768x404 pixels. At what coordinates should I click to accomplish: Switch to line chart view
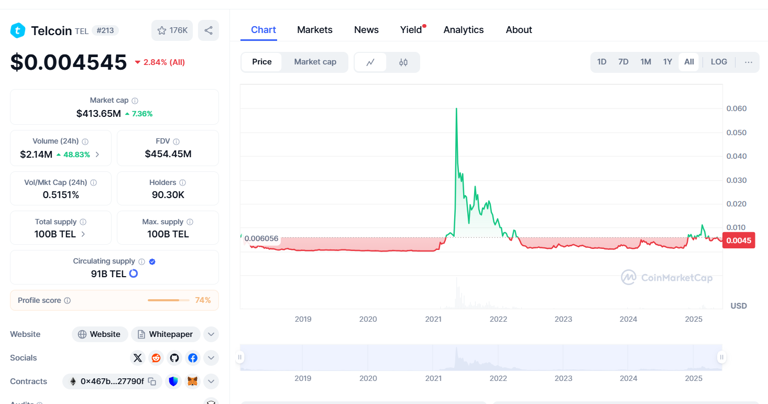(370, 62)
